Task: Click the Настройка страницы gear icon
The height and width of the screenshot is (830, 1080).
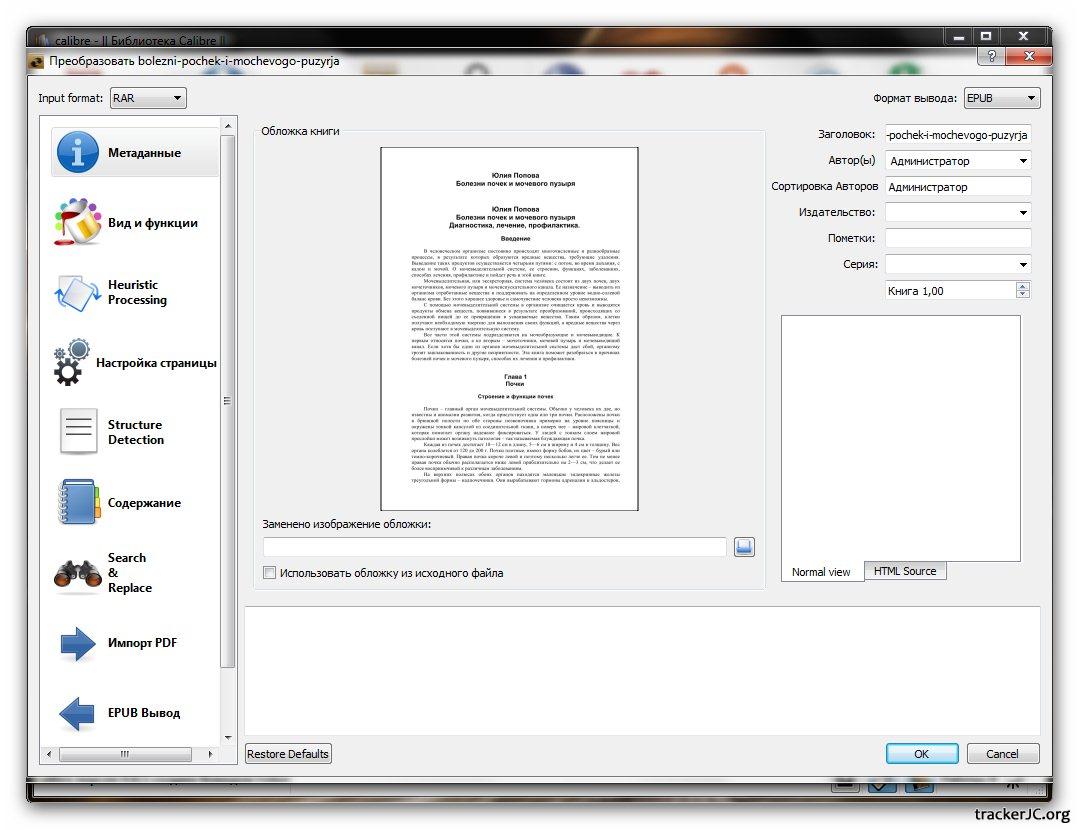Action: (72, 363)
